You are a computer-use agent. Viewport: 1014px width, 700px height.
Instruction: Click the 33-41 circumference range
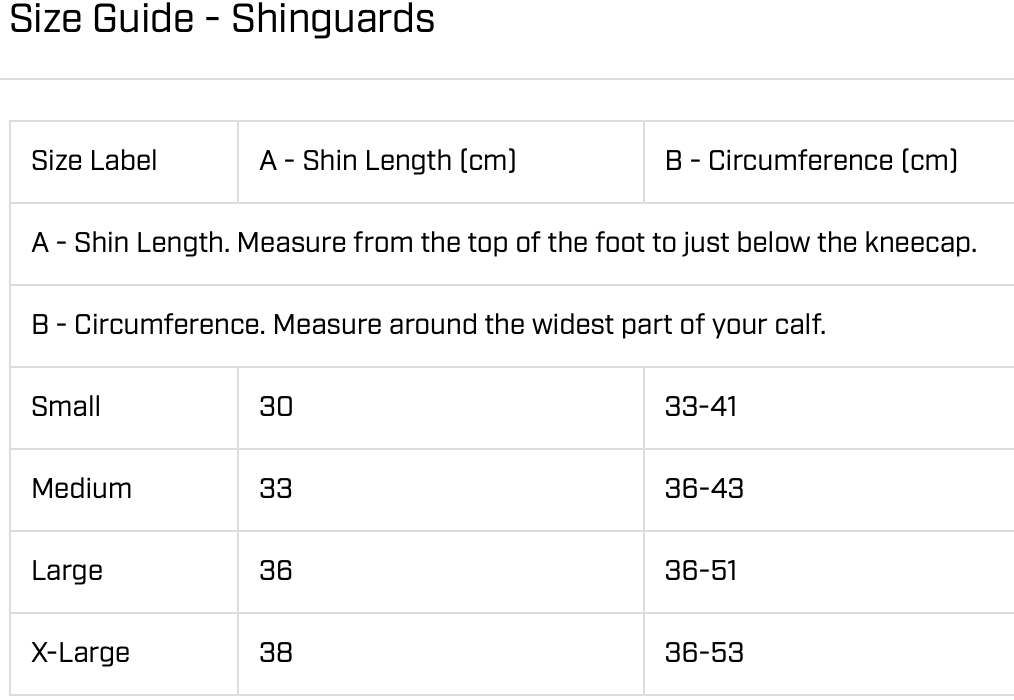pyautogui.click(x=700, y=407)
